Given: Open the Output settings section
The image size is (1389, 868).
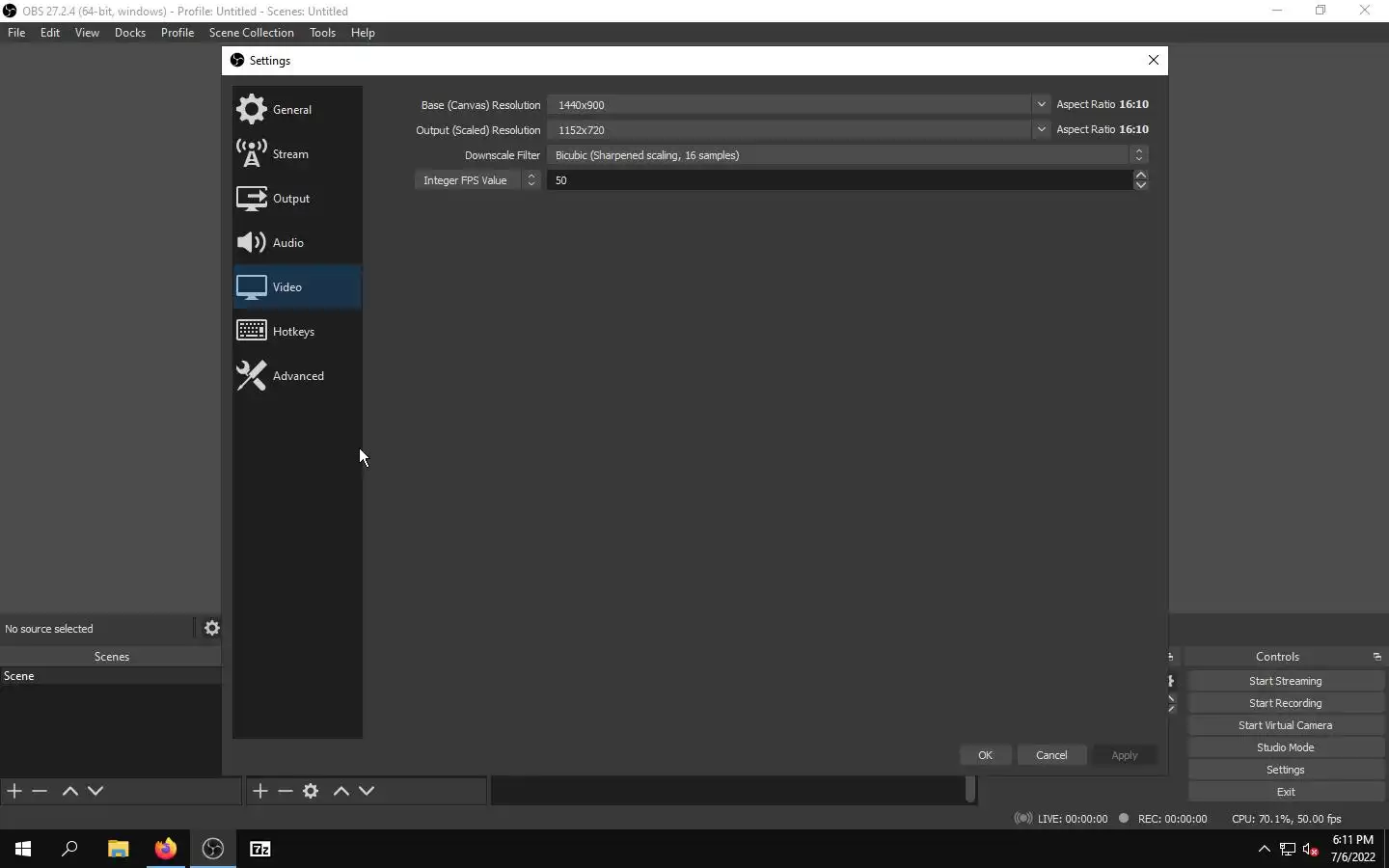Looking at the screenshot, I should tap(297, 198).
